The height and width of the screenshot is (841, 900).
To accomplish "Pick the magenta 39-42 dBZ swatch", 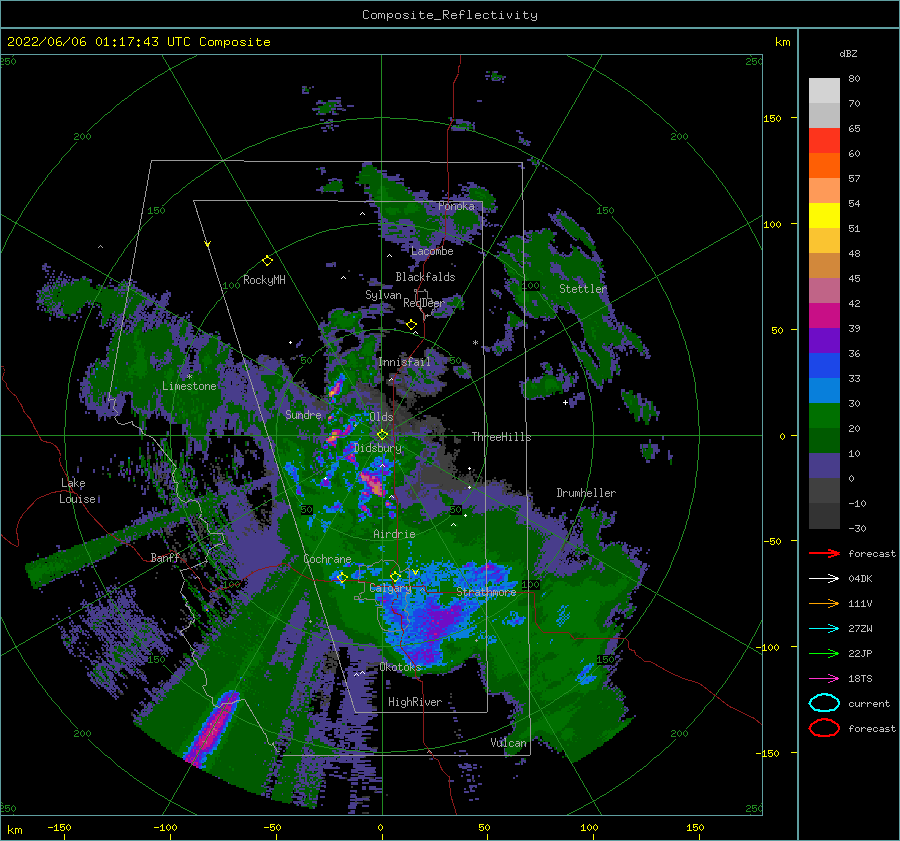I will tap(824, 316).
